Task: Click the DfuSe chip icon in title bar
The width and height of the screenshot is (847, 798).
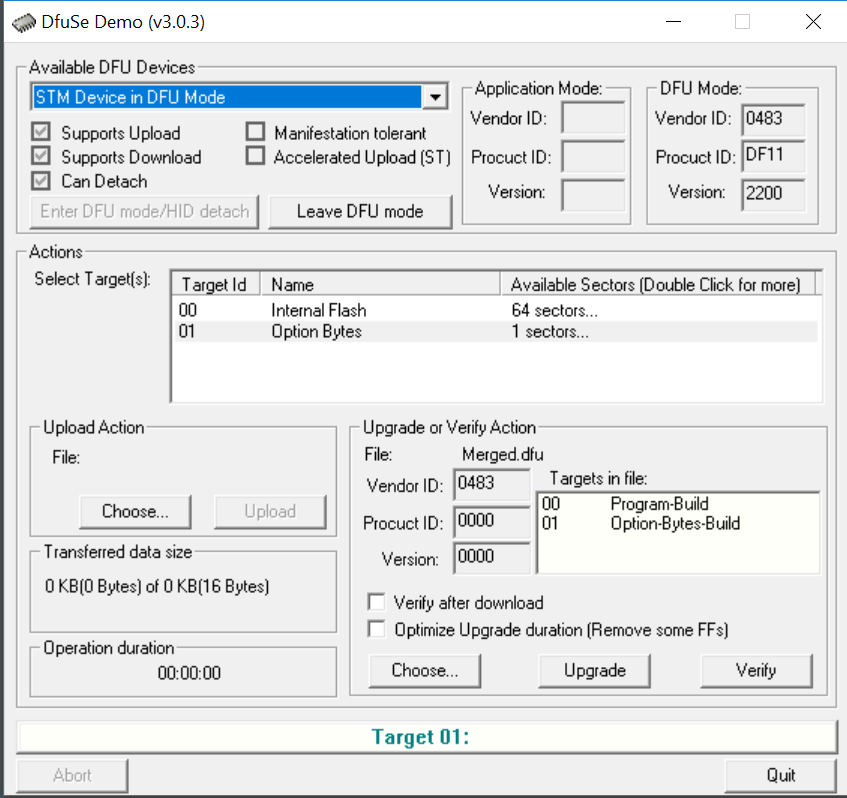Action: (24, 23)
